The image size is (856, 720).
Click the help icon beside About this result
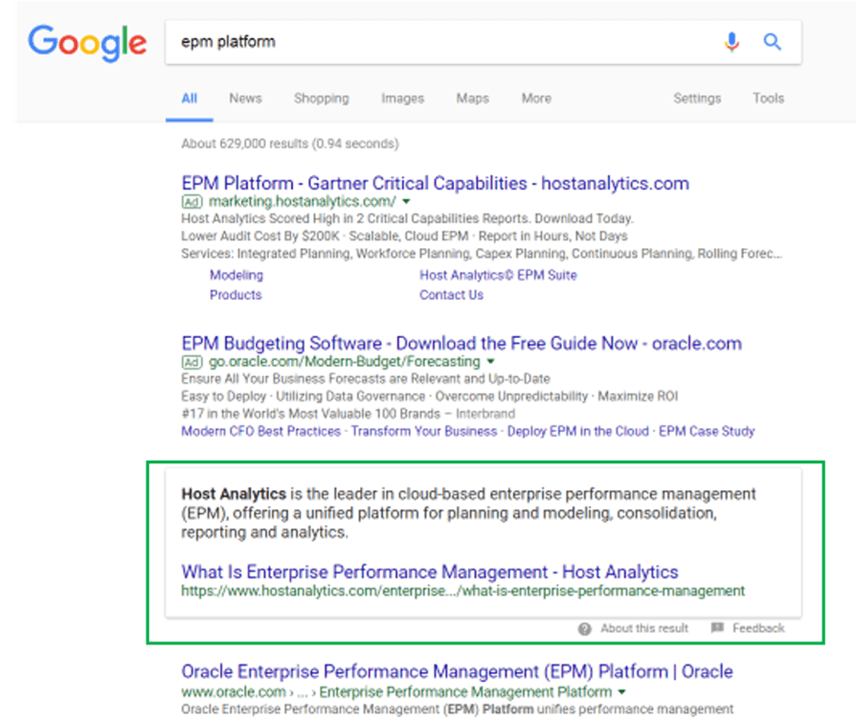585,629
